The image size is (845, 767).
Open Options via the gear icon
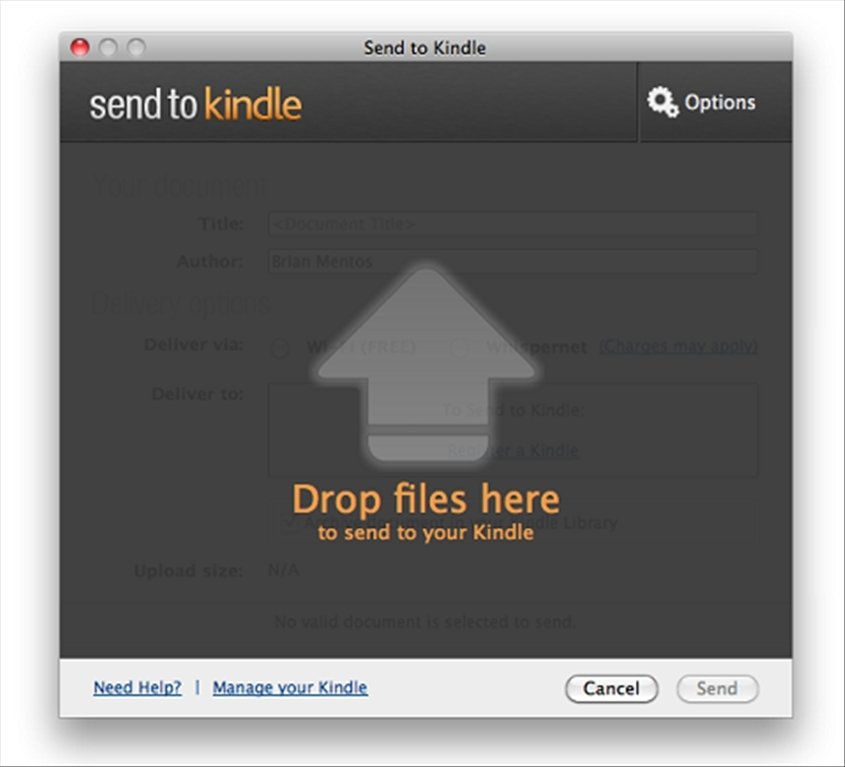(x=662, y=102)
